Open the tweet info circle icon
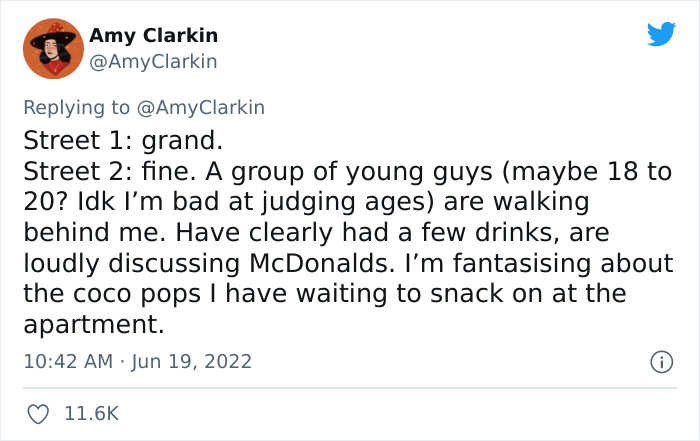 pos(662,362)
